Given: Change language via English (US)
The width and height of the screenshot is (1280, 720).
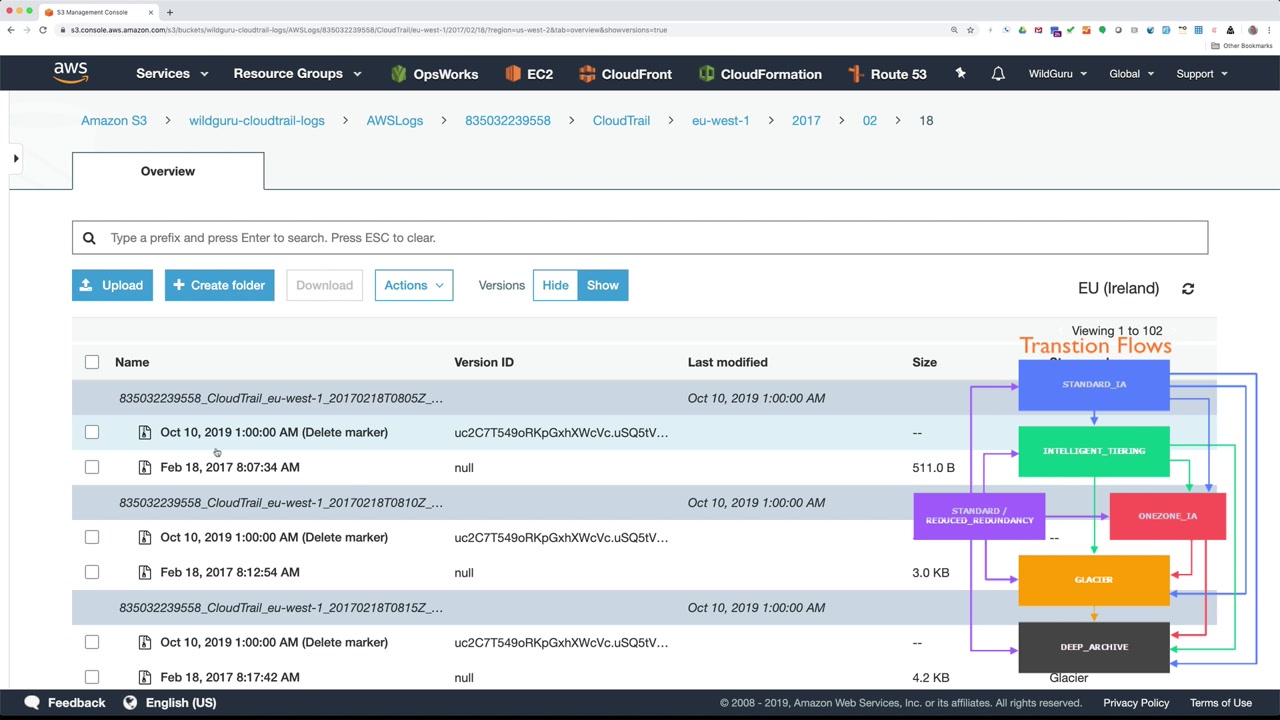Looking at the screenshot, I should (181, 702).
